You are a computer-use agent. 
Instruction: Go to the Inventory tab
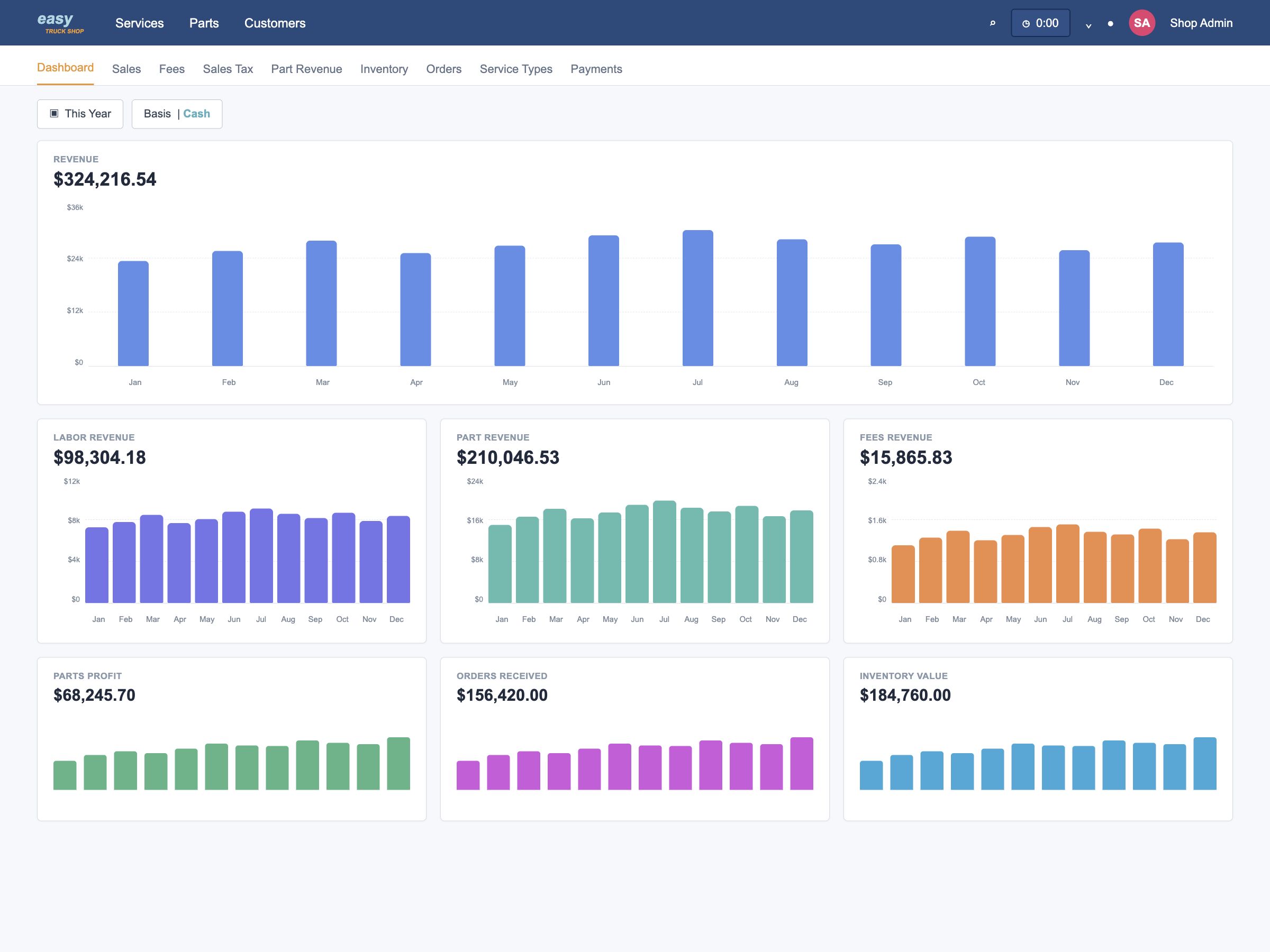click(384, 69)
